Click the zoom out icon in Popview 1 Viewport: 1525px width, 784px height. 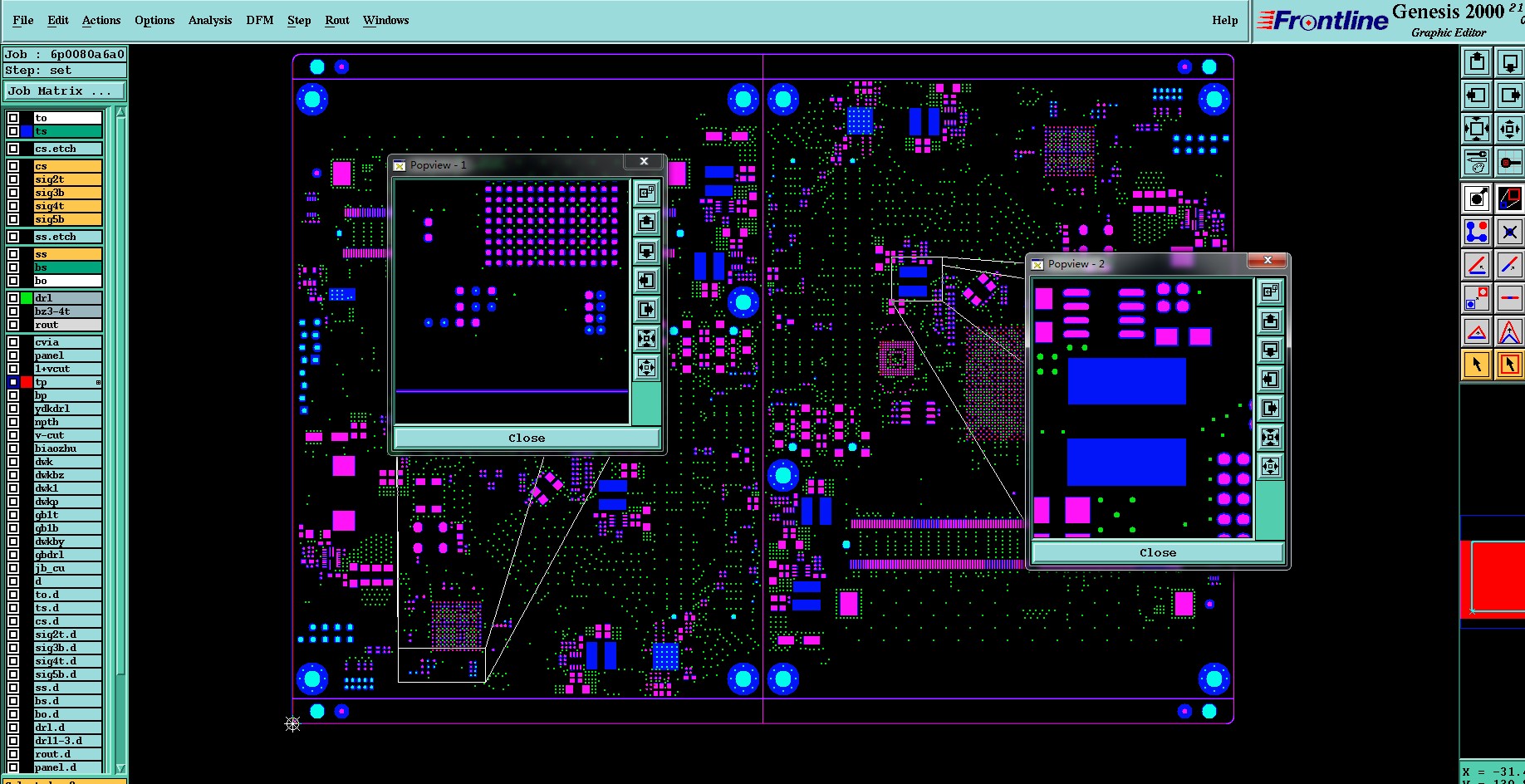[x=646, y=367]
